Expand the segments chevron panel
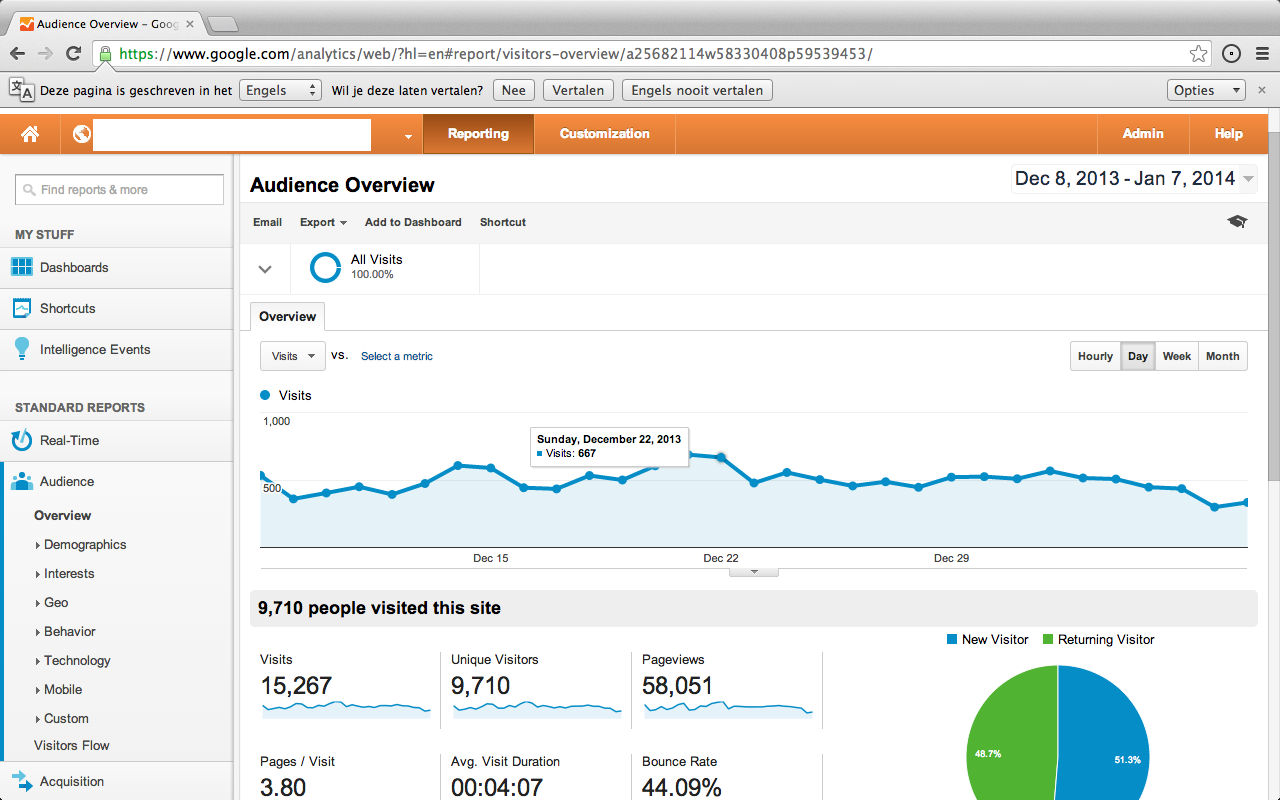 click(265, 269)
